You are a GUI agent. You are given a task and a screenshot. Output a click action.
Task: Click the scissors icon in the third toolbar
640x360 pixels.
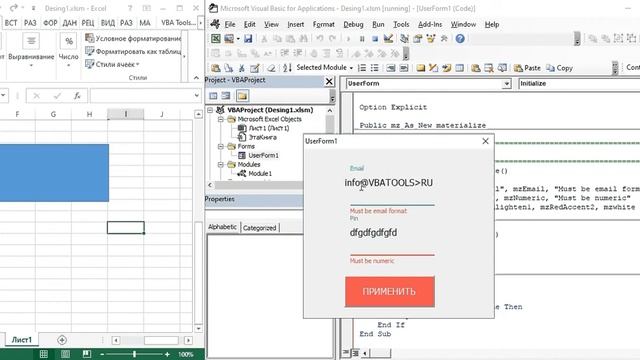click(x=242, y=68)
